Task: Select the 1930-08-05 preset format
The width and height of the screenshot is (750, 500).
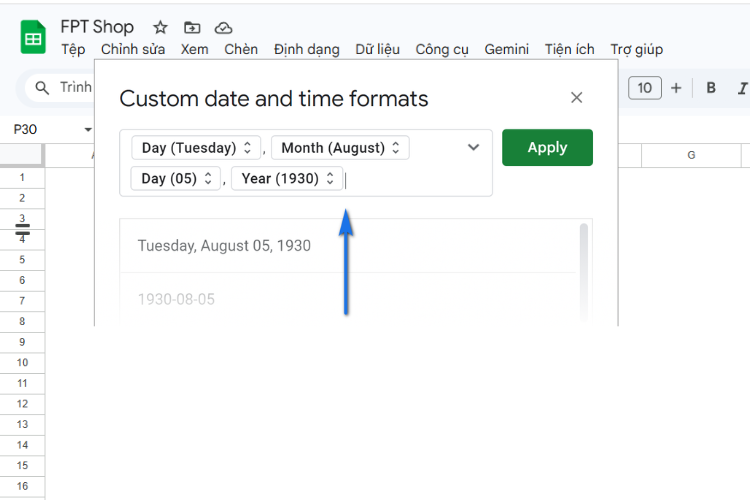Action: tap(348, 300)
